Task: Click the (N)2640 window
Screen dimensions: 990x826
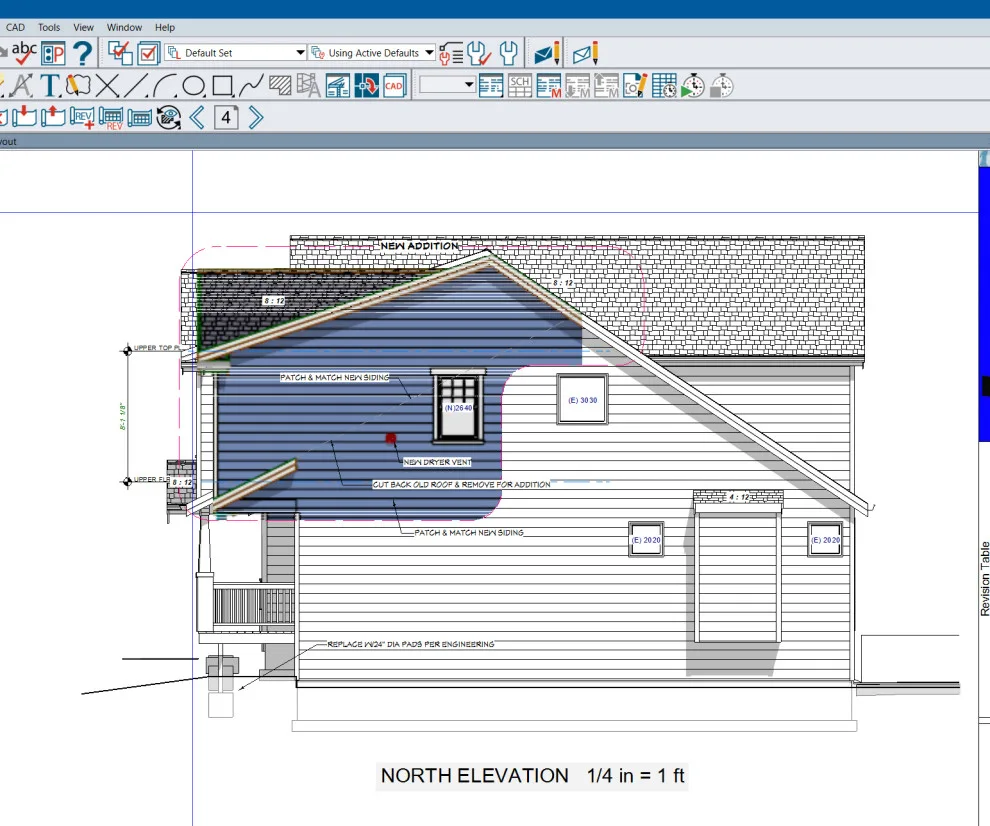Action: [458, 406]
